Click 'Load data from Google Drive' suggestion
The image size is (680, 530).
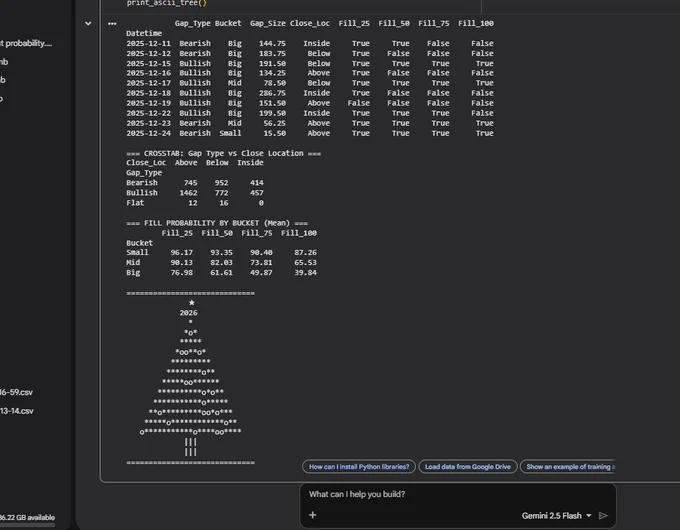[x=468, y=467]
